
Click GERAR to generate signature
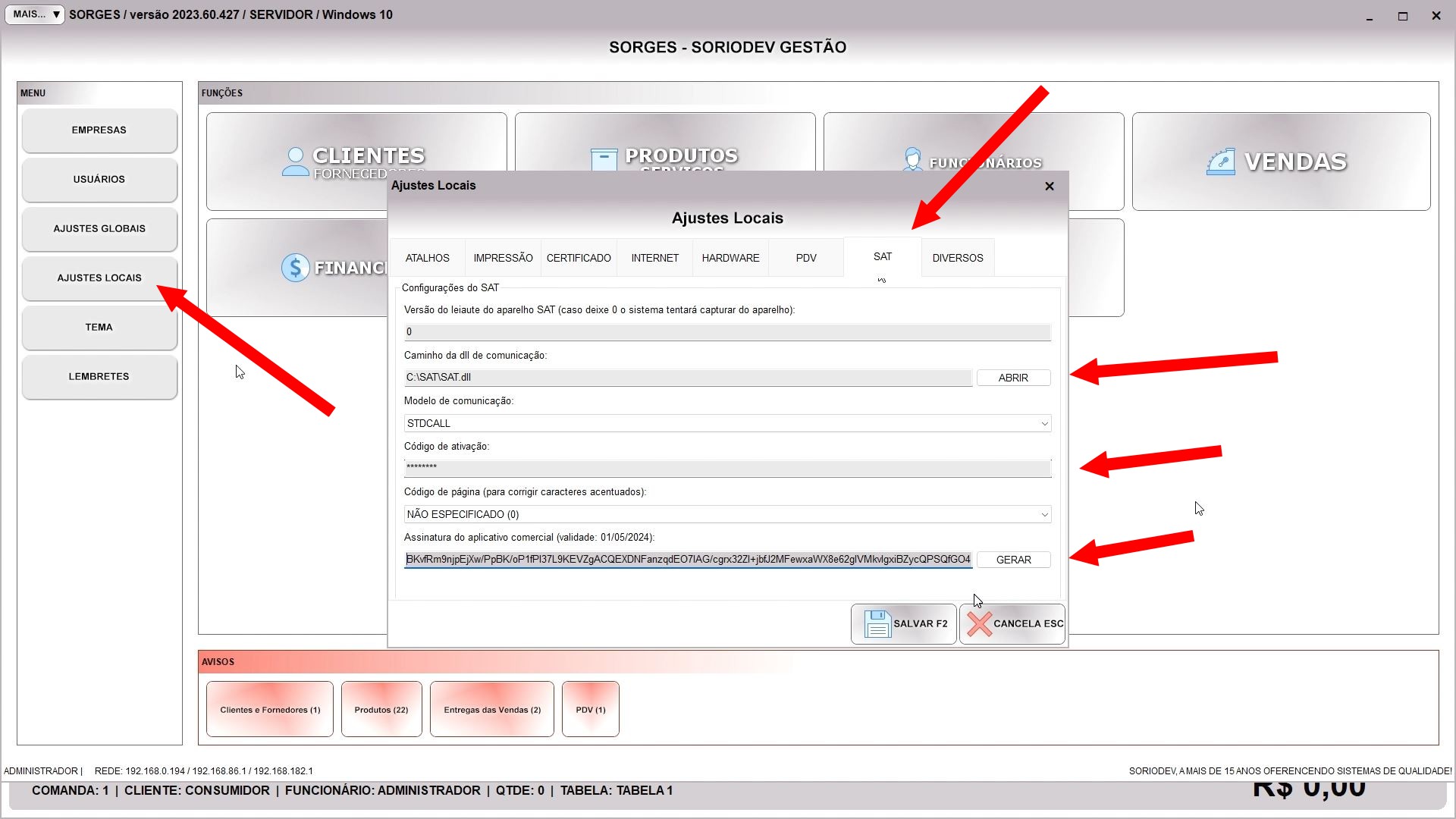click(x=1014, y=560)
